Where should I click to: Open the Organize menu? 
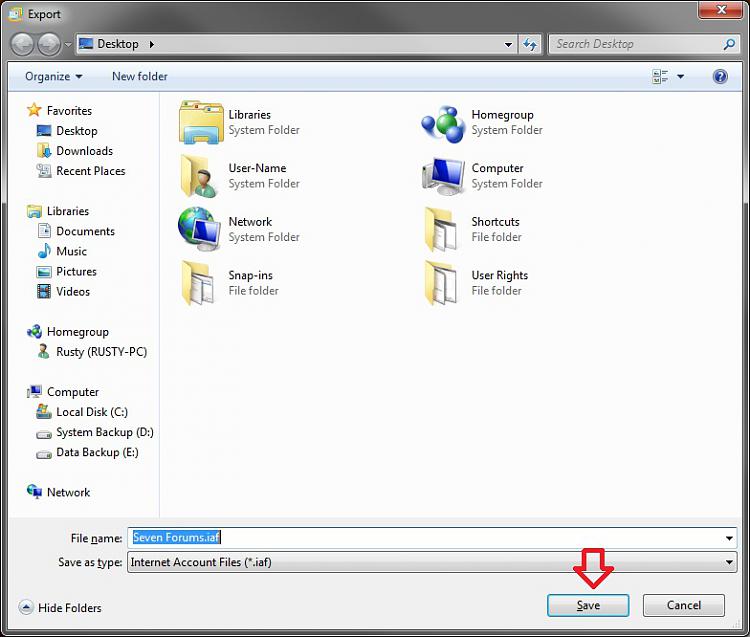pyautogui.click(x=54, y=77)
